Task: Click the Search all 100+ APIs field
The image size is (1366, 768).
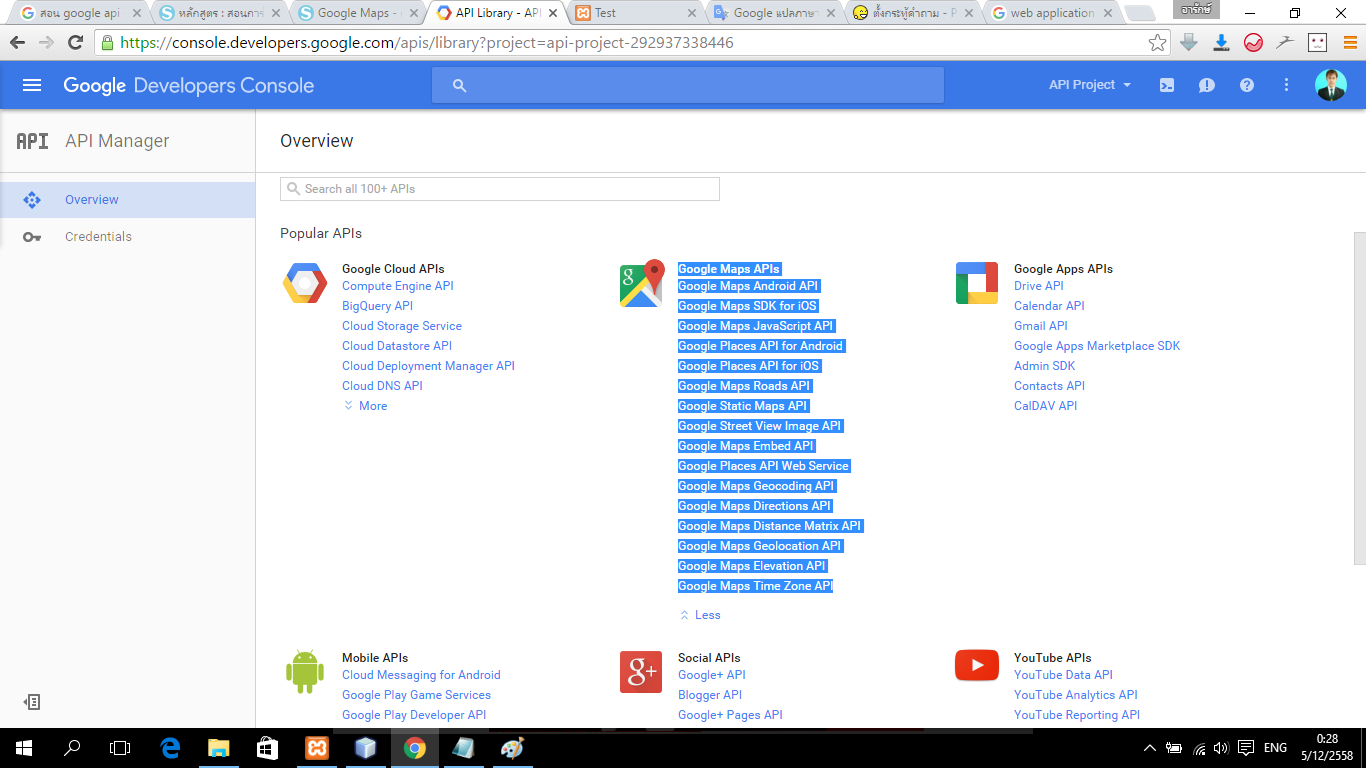Action: click(x=500, y=189)
